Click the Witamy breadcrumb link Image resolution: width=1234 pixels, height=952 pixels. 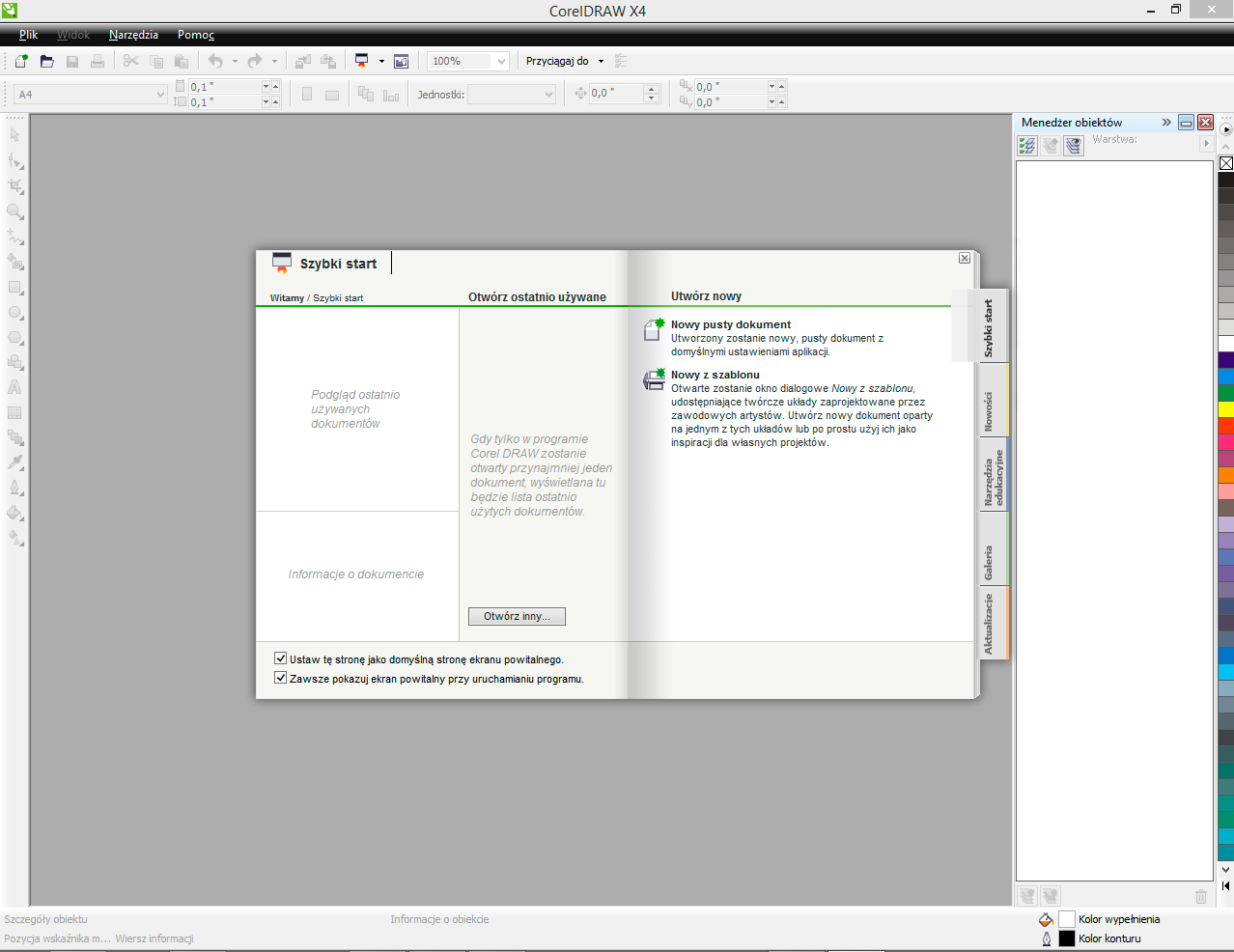[287, 298]
